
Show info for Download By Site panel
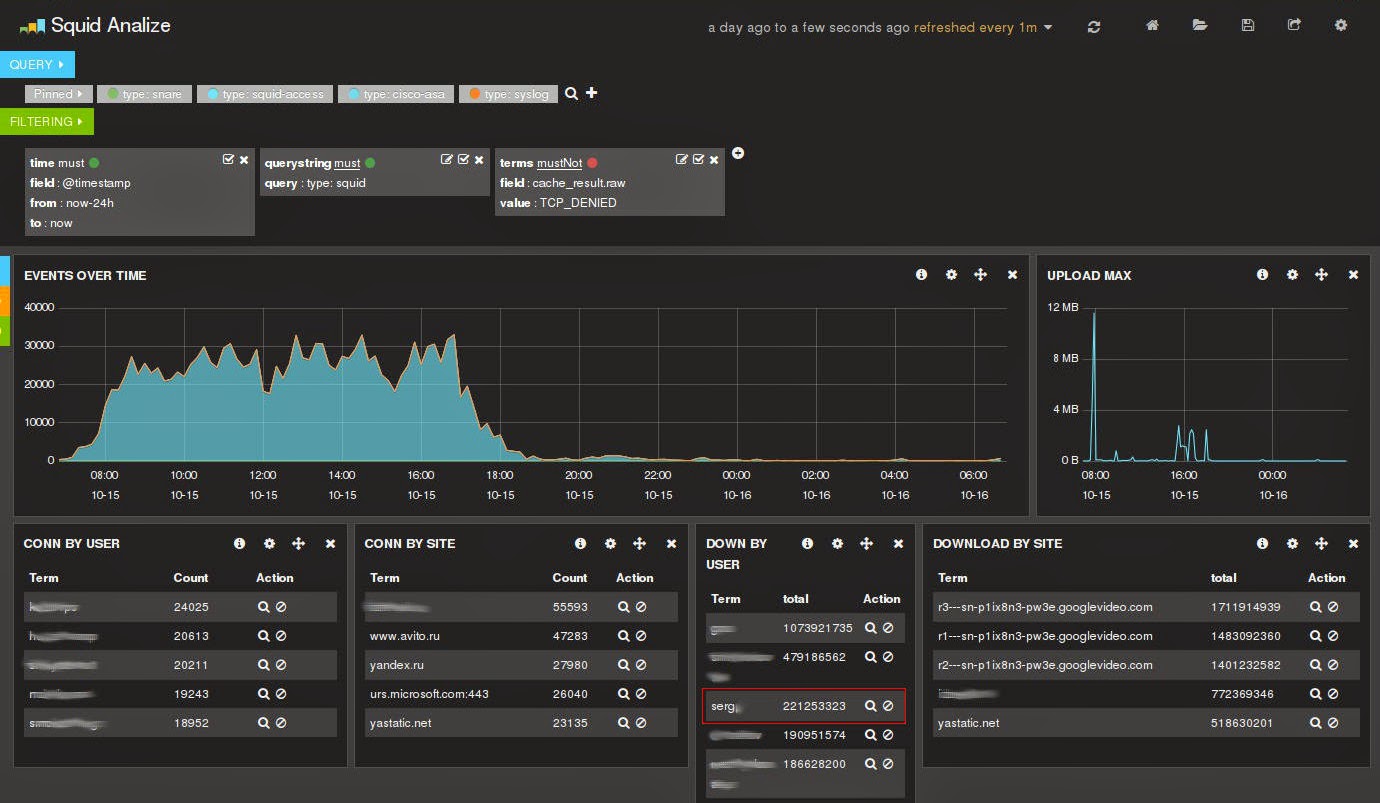pos(1262,543)
